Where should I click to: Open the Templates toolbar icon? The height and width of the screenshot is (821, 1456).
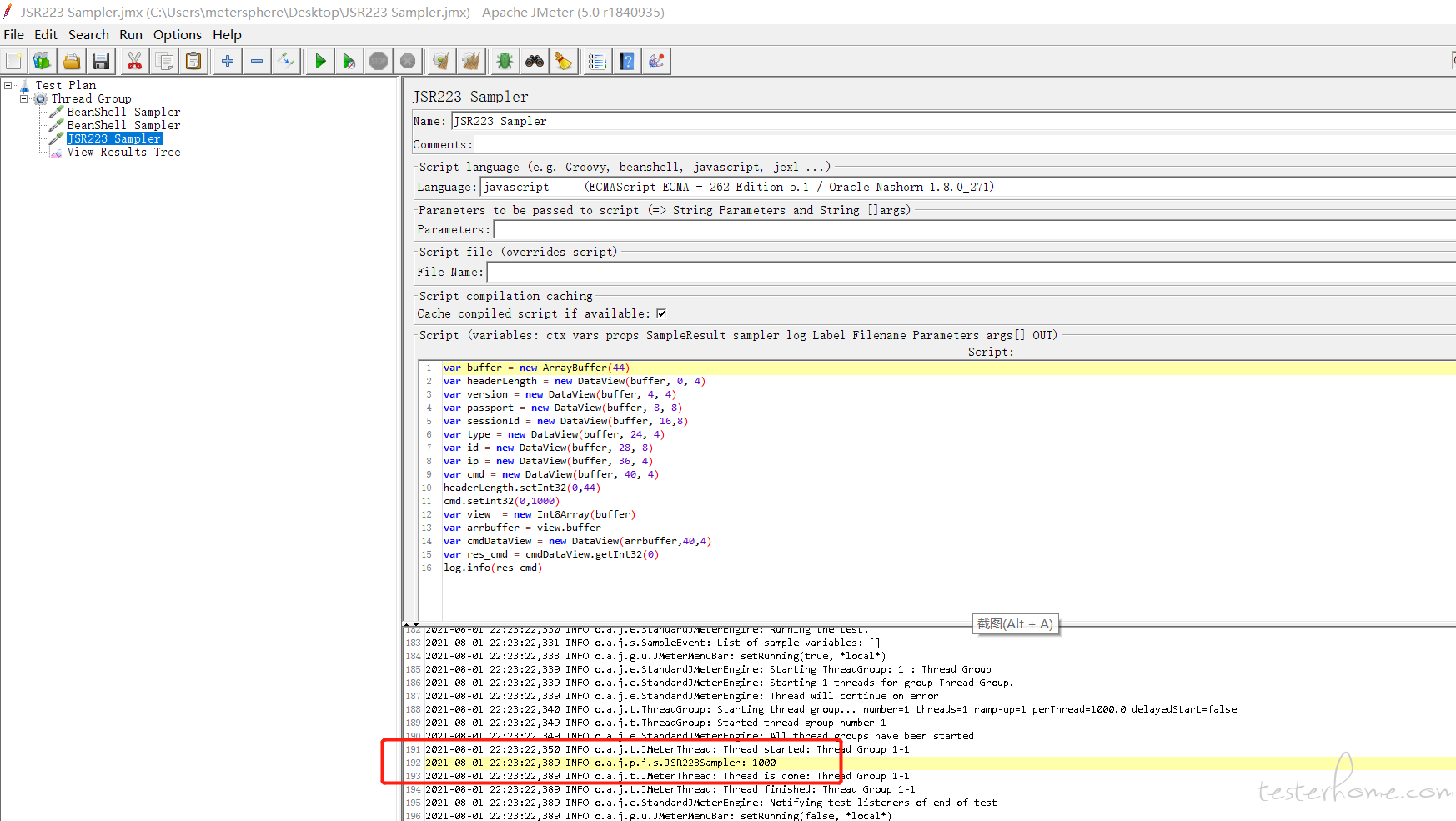42,61
